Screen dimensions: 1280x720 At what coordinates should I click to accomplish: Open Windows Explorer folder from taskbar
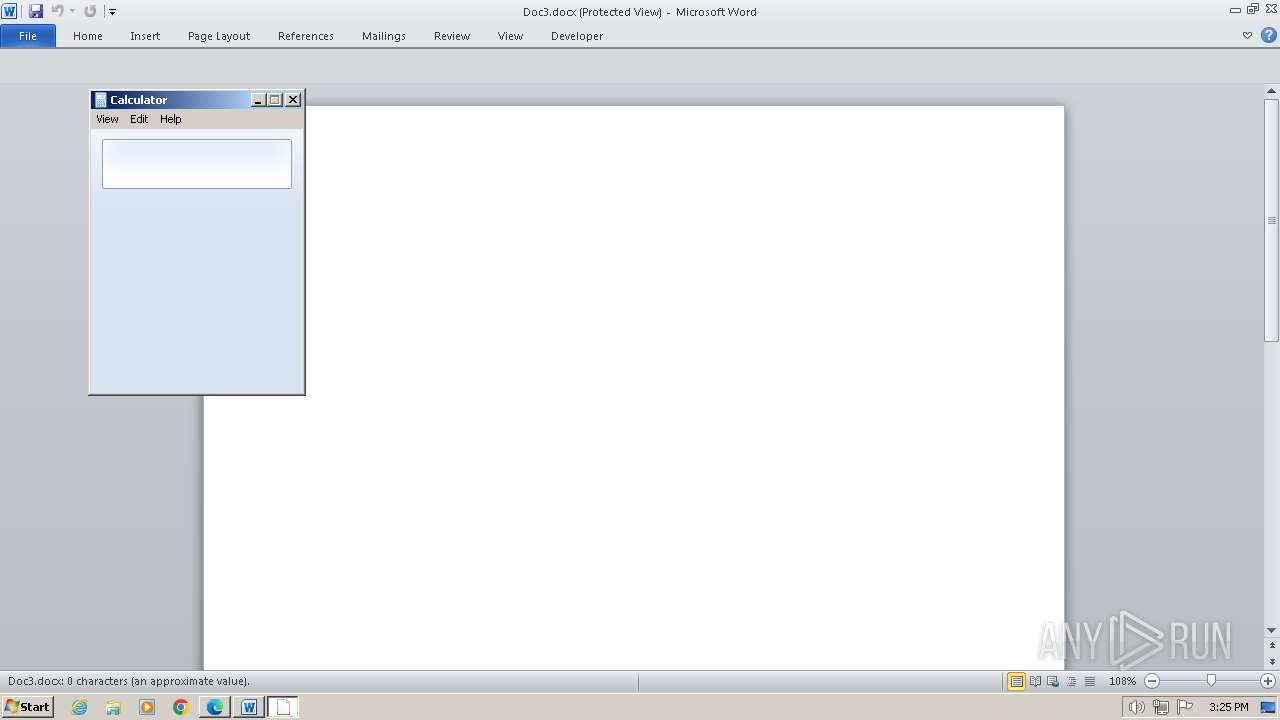(113, 707)
